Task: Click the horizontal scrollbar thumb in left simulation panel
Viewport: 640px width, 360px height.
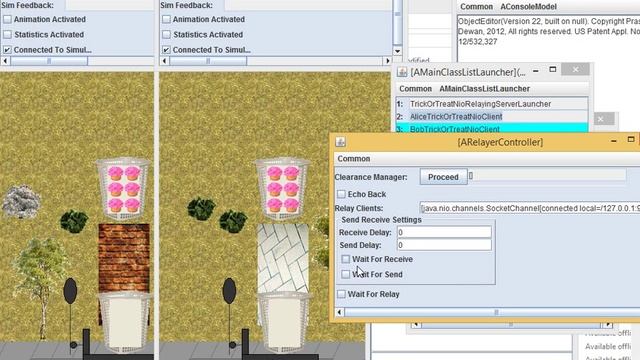Action: click(49, 61)
